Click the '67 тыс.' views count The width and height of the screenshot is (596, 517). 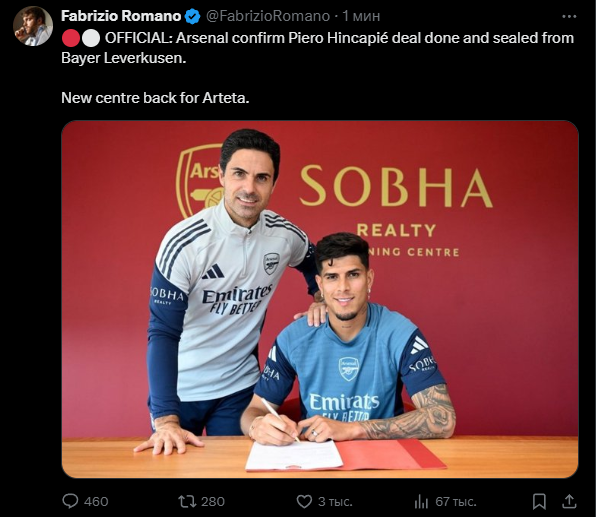[456, 501]
